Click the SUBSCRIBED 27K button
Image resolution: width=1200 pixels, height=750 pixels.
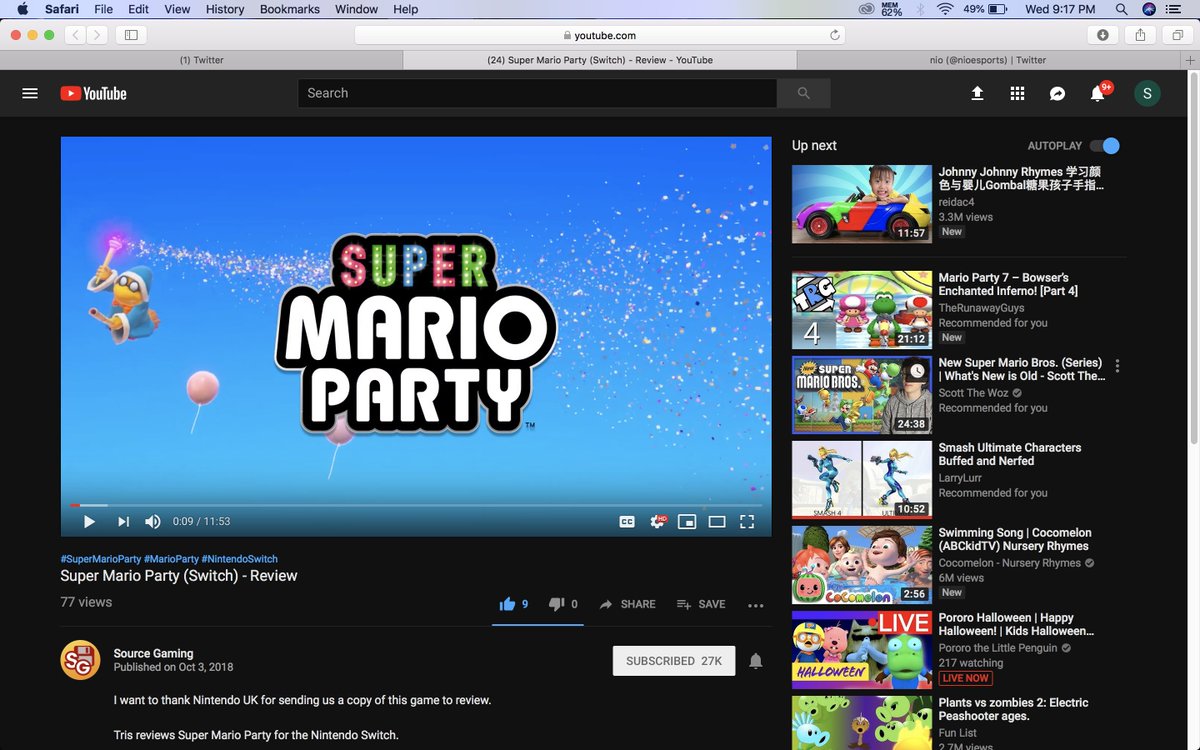coord(674,661)
